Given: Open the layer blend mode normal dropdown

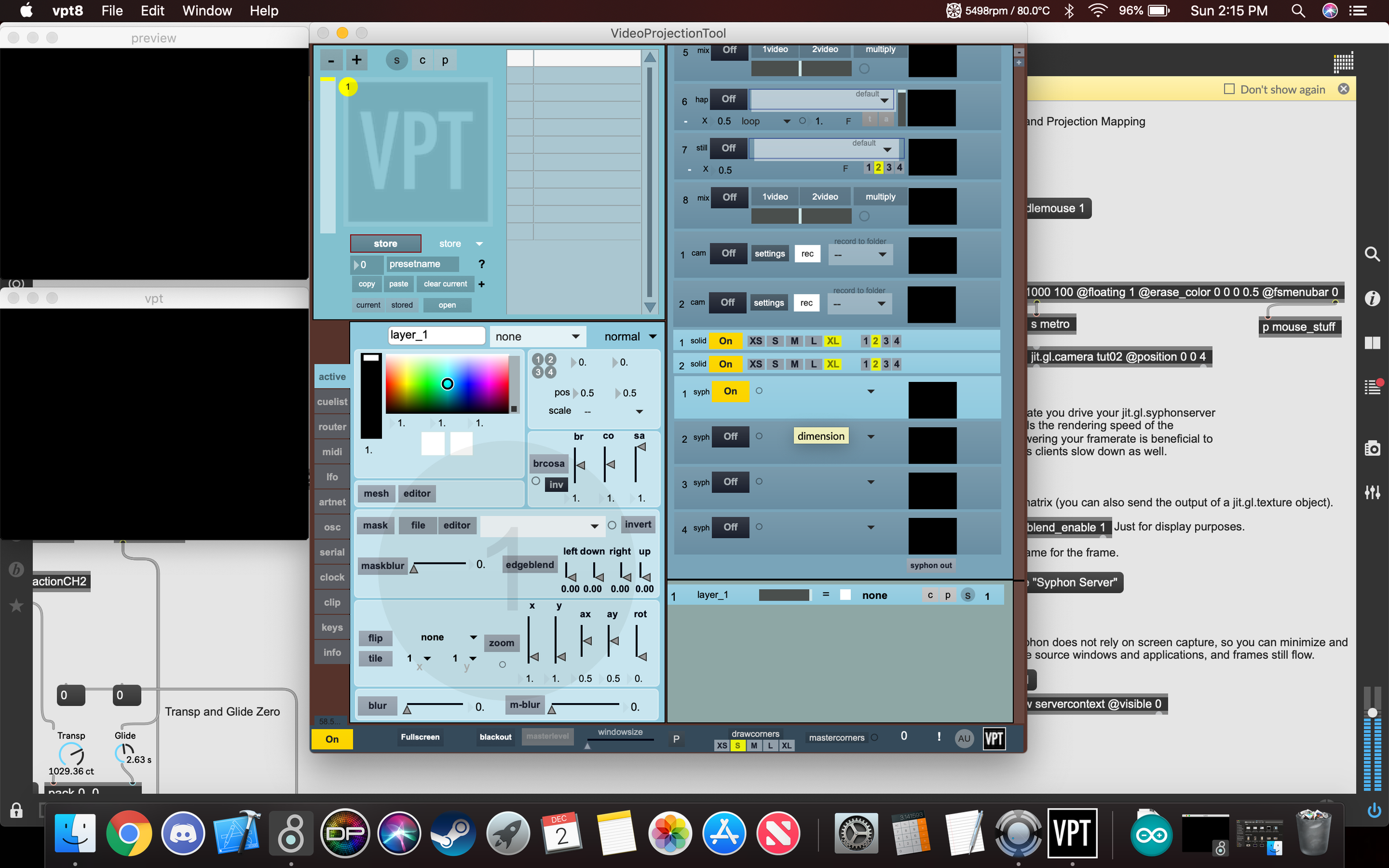Looking at the screenshot, I should click(630, 337).
